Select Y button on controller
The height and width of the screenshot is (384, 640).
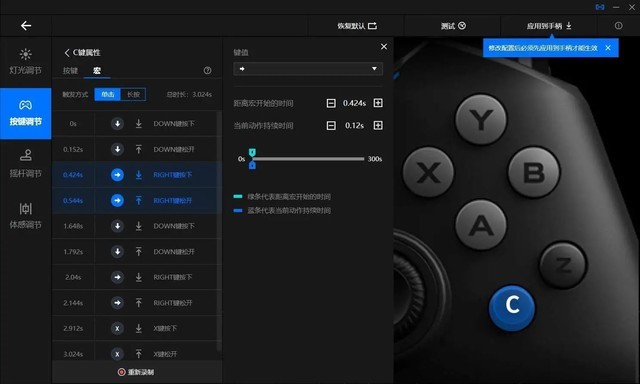click(481, 120)
